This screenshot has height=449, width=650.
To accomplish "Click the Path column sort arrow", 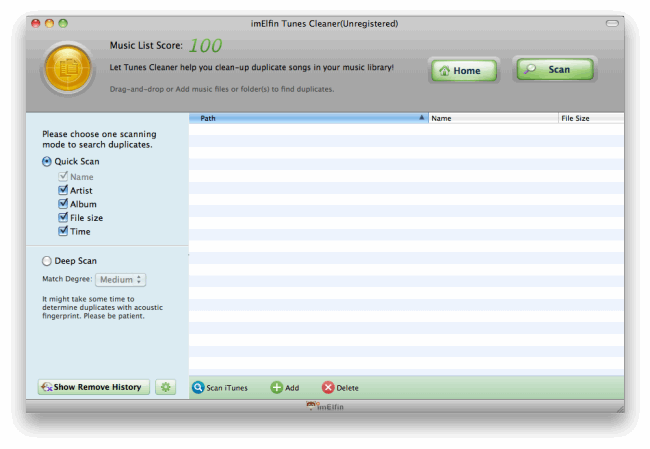I will (422, 118).
